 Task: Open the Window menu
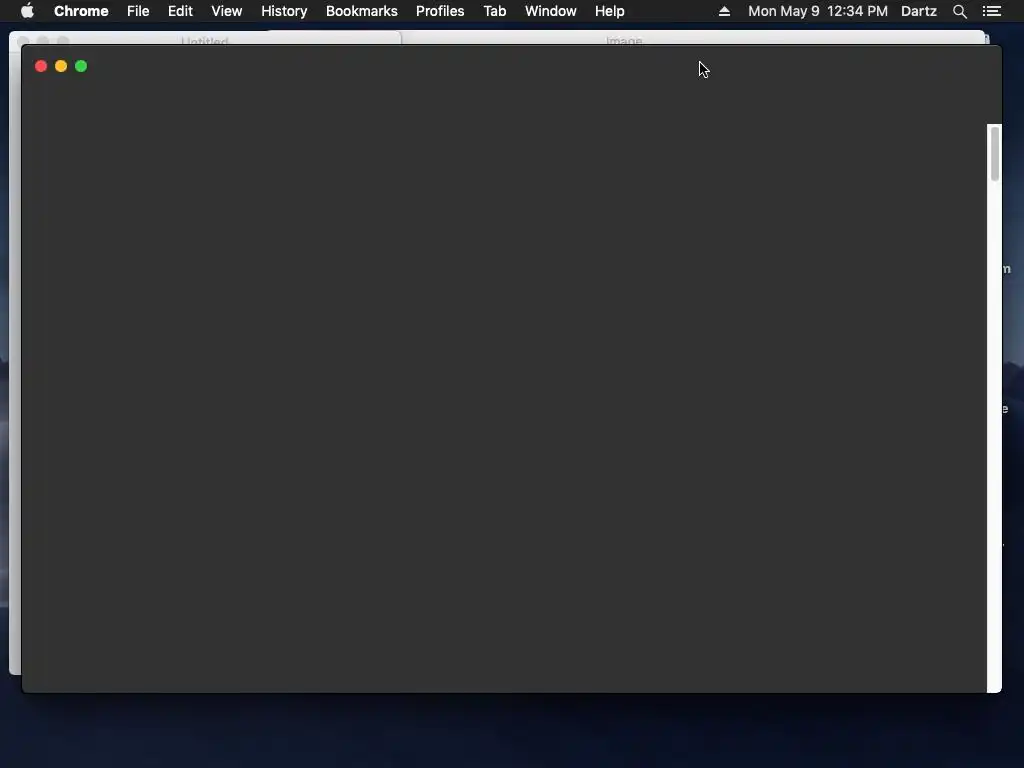click(551, 11)
